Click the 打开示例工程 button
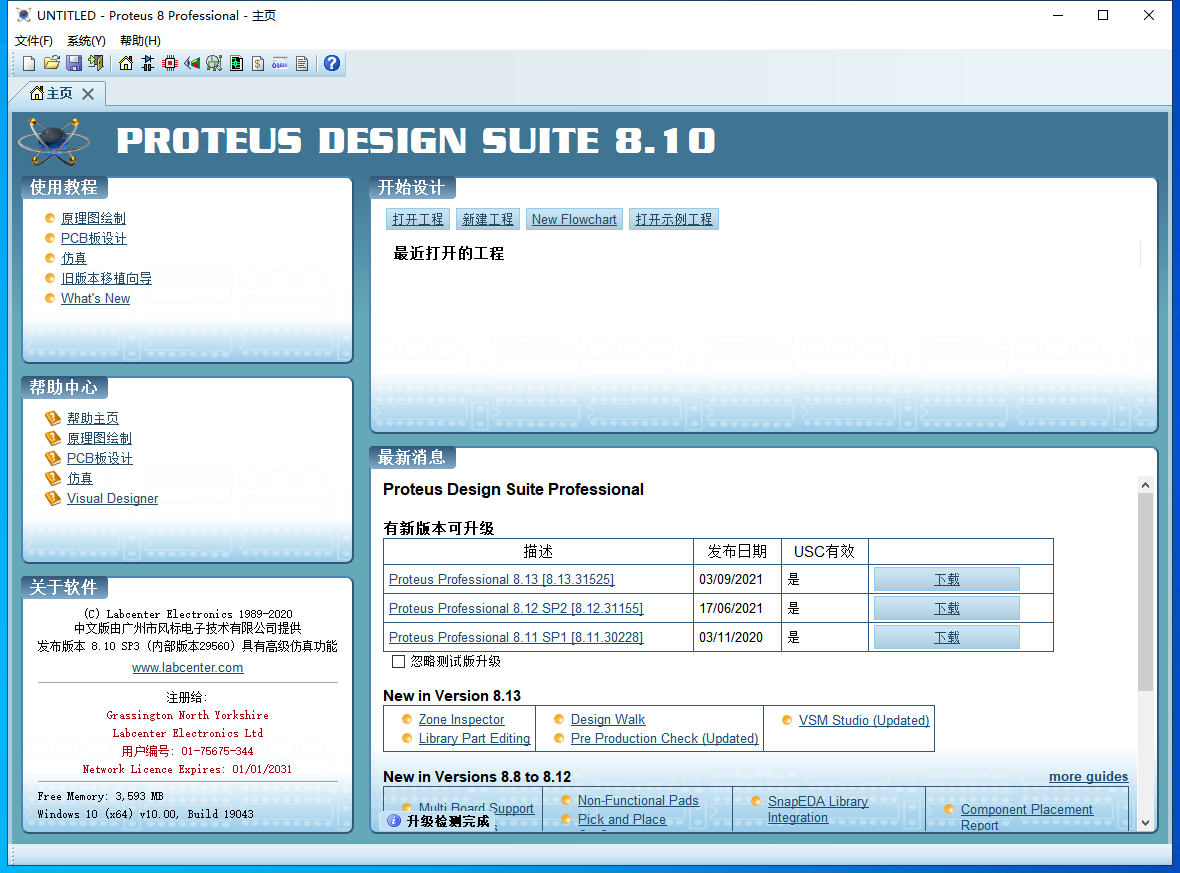 point(674,220)
